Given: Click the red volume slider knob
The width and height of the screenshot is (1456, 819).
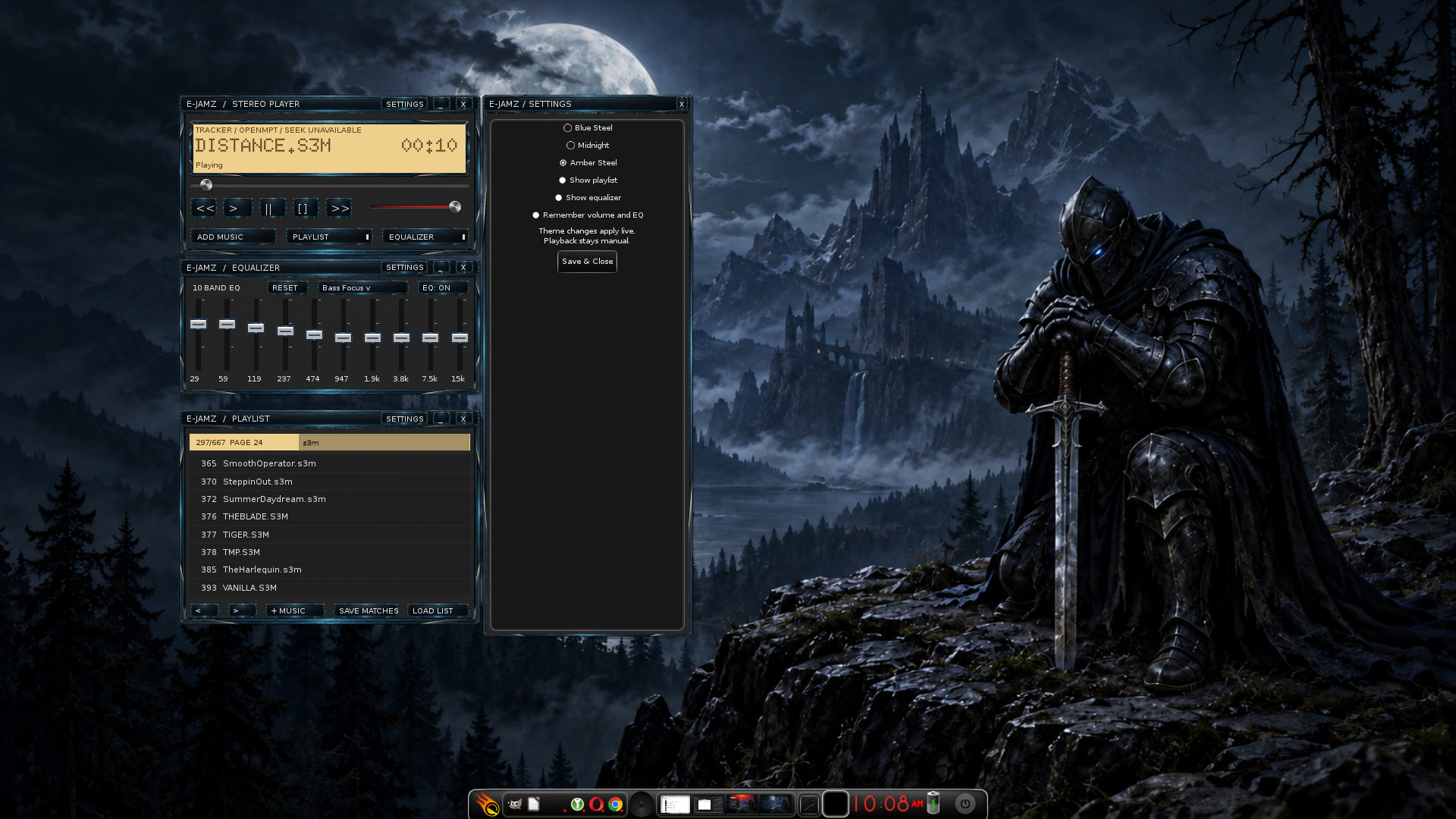Looking at the screenshot, I should pos(455,207).
